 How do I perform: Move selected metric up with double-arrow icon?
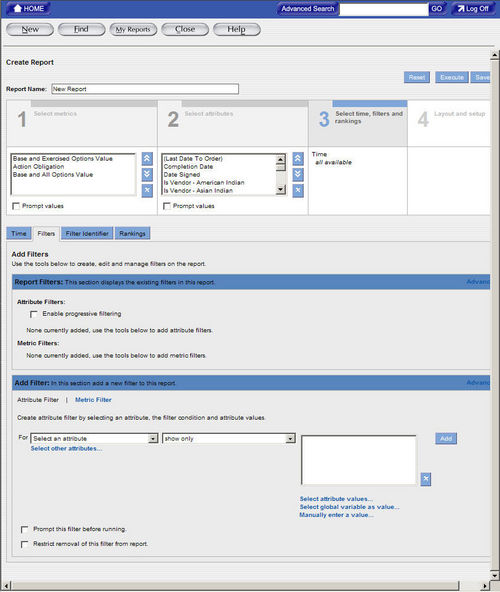point(147,159)
